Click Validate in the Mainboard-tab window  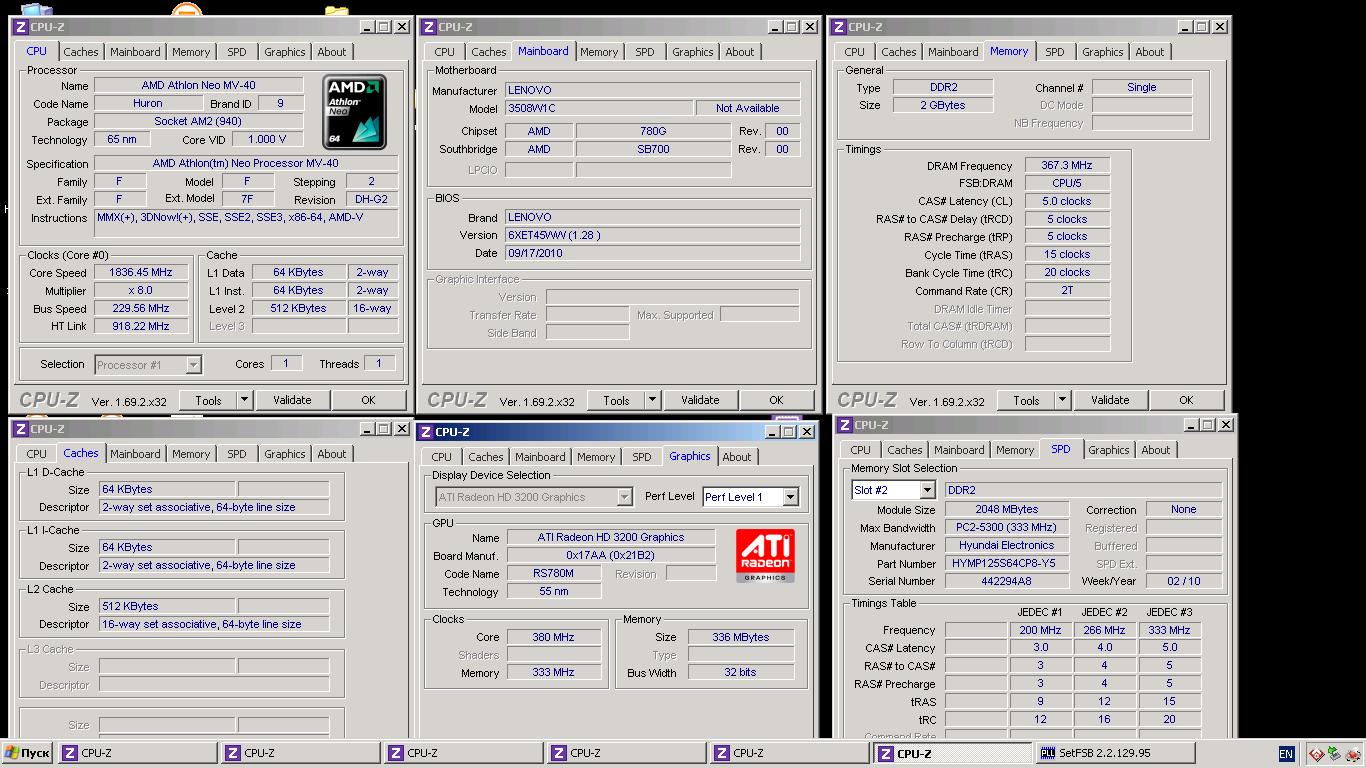[700, 400]
